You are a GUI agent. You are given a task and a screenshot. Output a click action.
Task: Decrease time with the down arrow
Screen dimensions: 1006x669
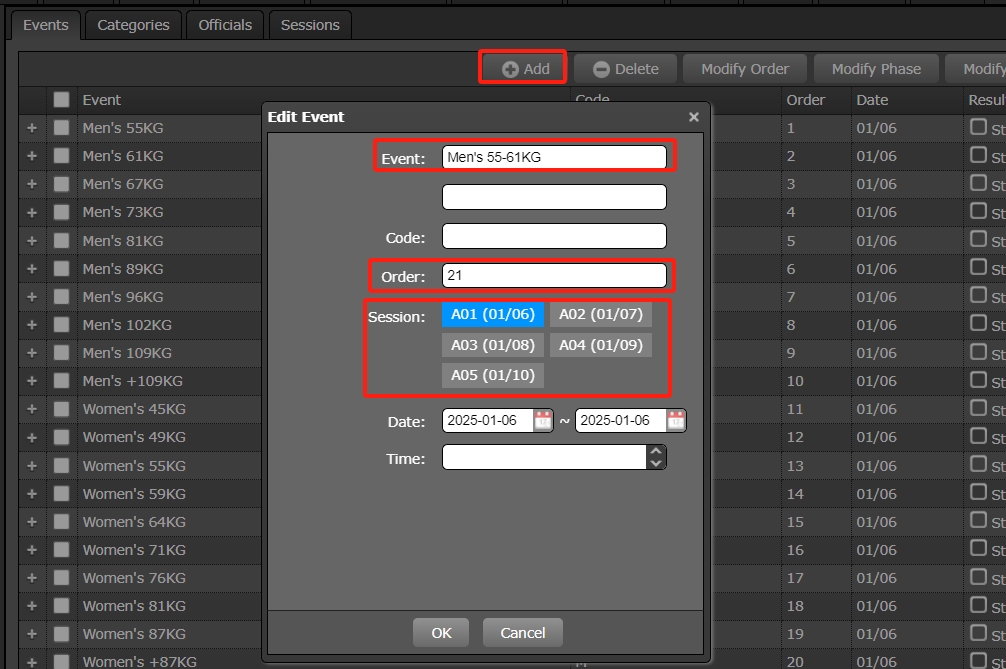656,463
